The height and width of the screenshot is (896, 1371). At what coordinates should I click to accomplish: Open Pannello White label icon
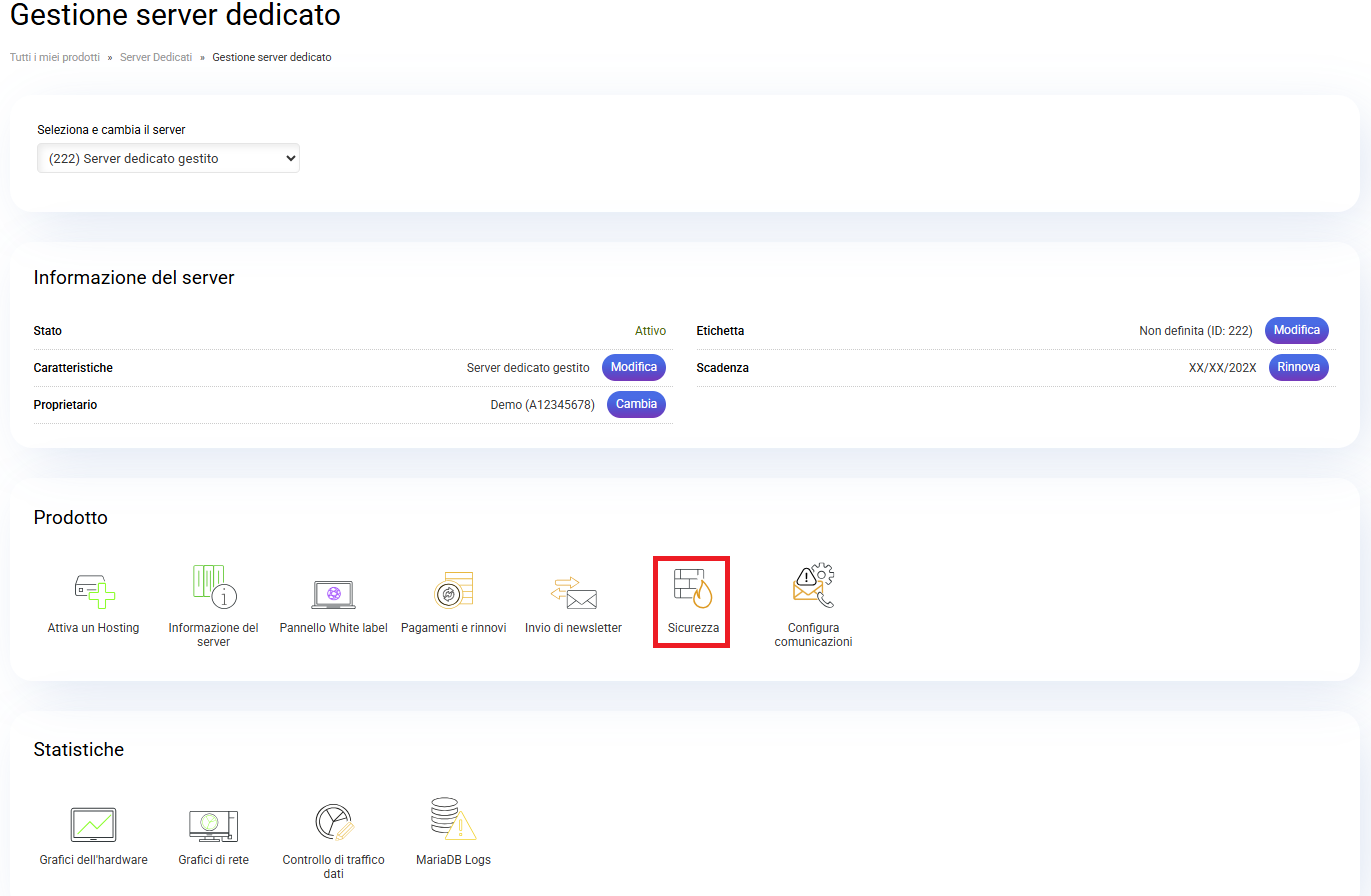point(333,593)
